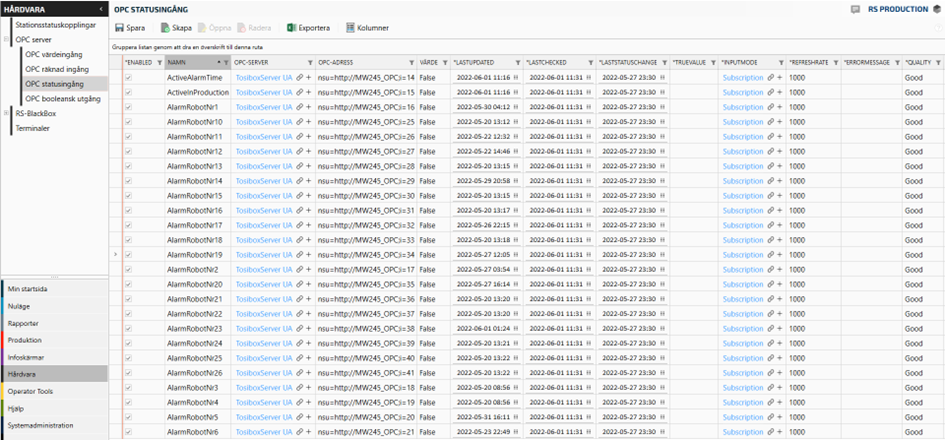Toggle Enabled checkbox for AlarmRobotNr2
Screen dimensions: 945x440
pyautogui.click(x=128, y=270)
